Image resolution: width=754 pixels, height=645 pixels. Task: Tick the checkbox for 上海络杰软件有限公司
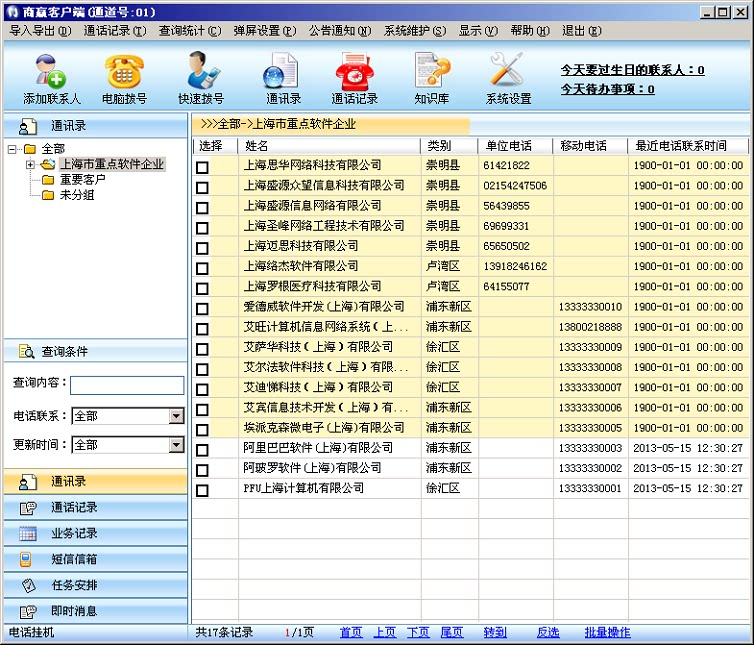click(x=202, y=268)
